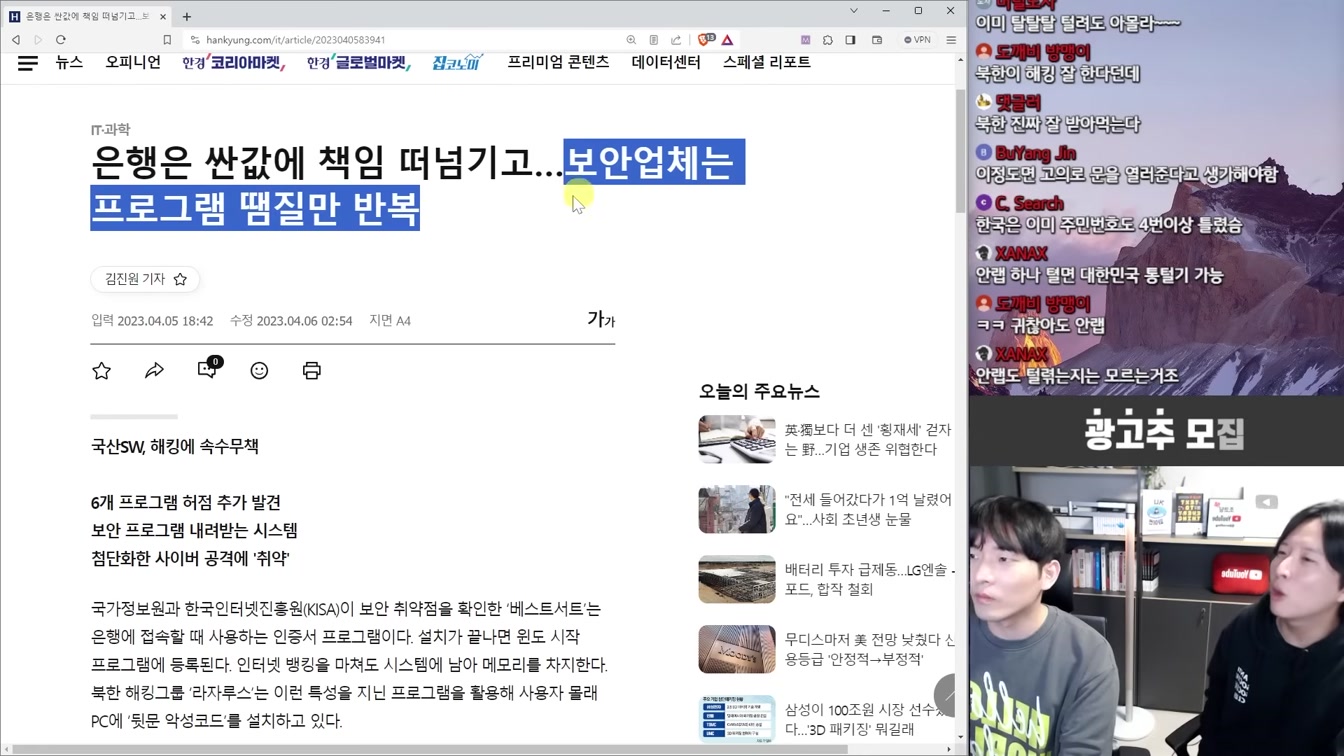Click the smiley reaction icon
This screenshot has height=756, width=1344.
pos(259,371)
